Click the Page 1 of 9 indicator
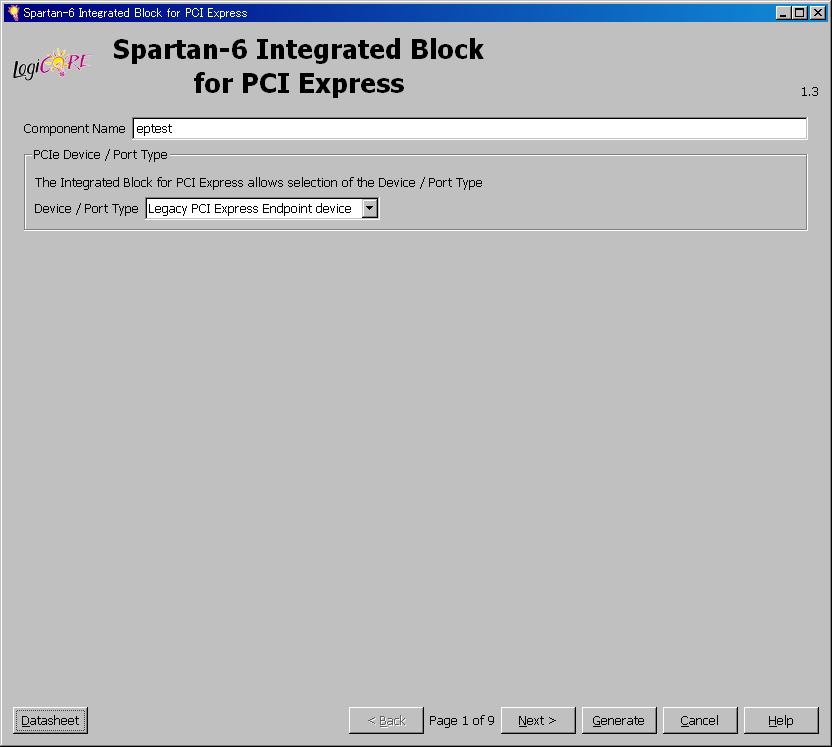Viewport: 832px width, 747px height. 462,720
